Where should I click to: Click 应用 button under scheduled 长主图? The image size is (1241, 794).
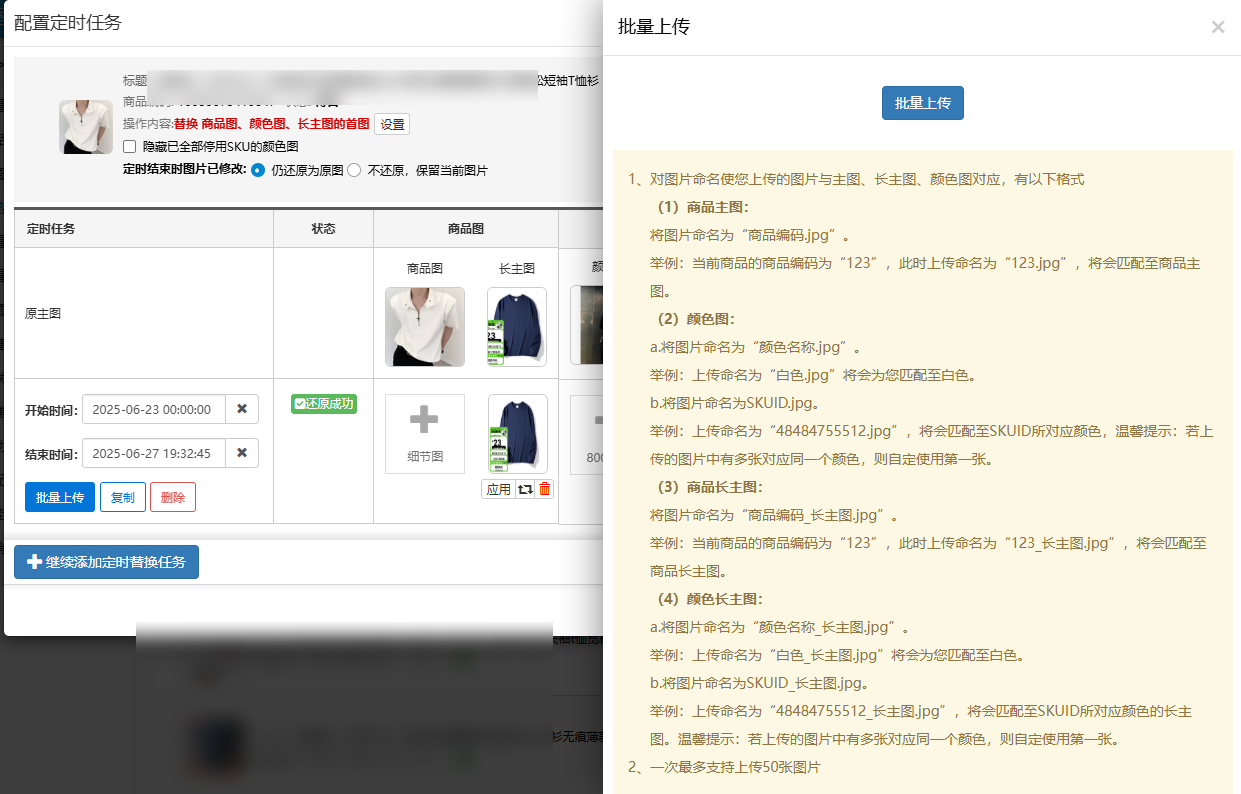[498, 489]
